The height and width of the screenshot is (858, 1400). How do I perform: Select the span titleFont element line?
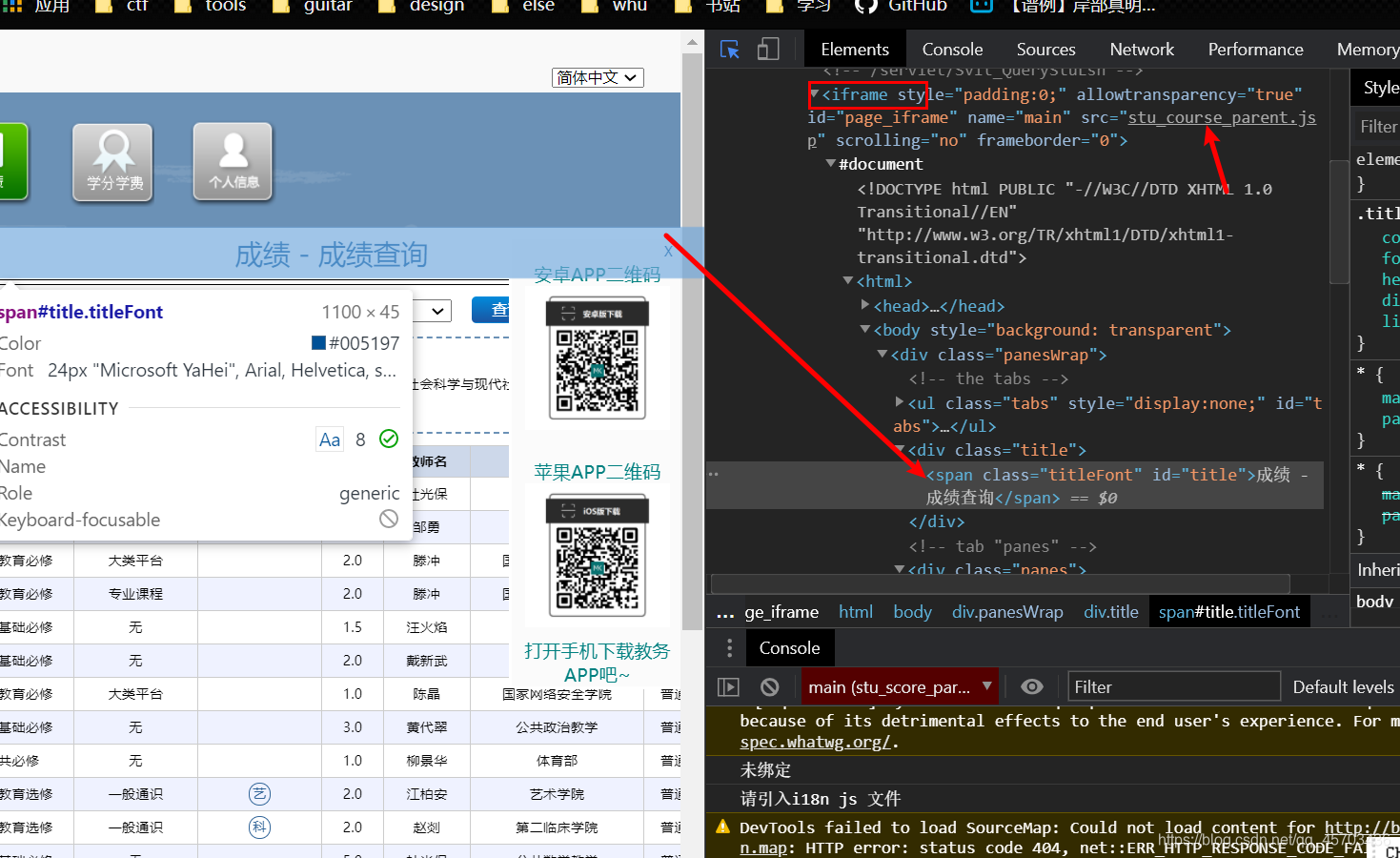[1014, 486]
